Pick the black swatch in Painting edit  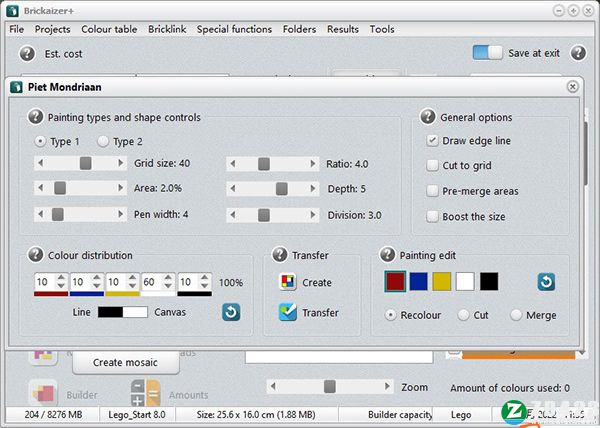489,282
